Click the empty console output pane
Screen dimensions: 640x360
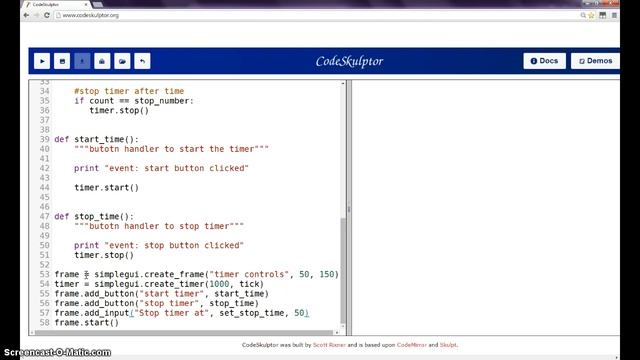coord(486,207)
